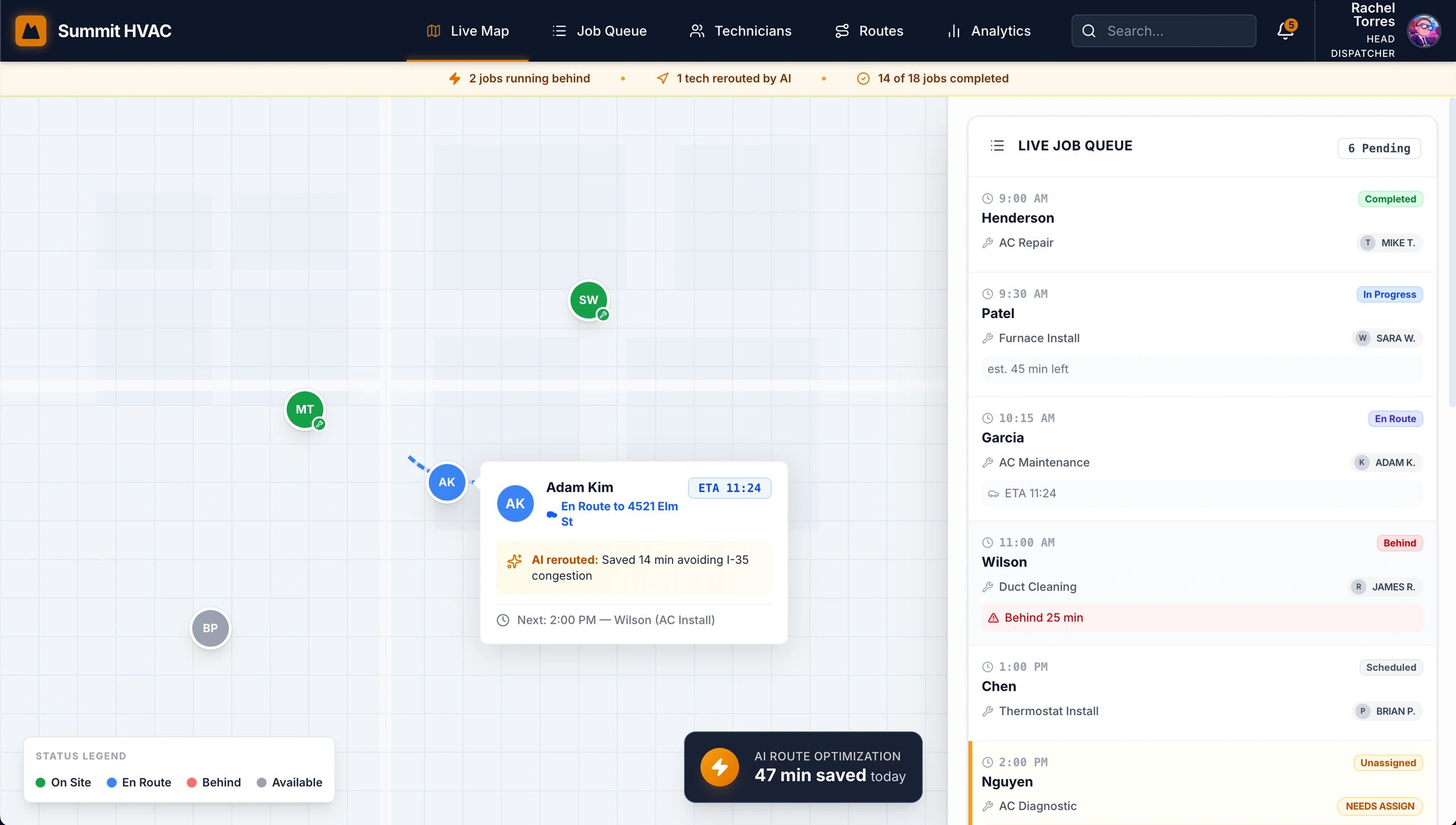Click the warning icon beside Behind 25 min

click(992, 617)
